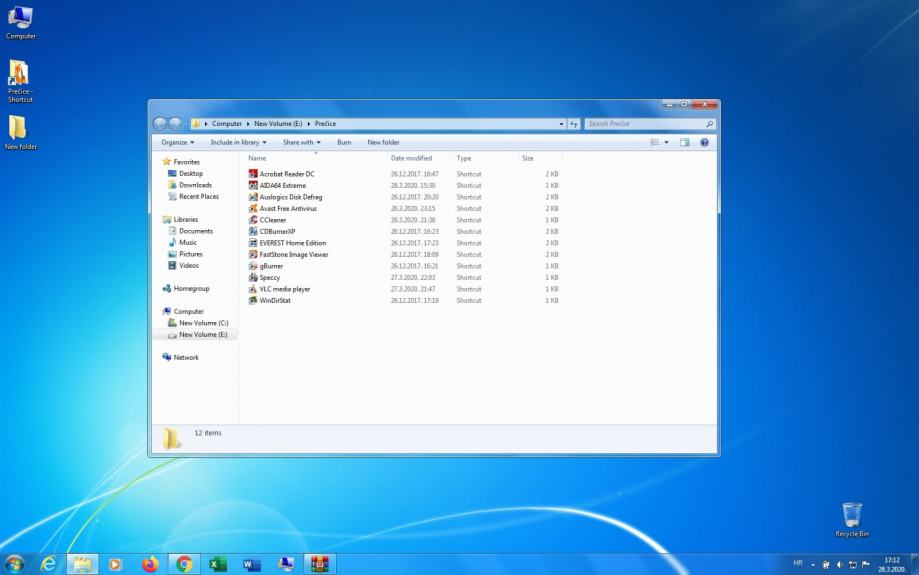919x575 pixels.
Task: Click the Recycle Bin desktop icon
Action: (x=851, y=517)
